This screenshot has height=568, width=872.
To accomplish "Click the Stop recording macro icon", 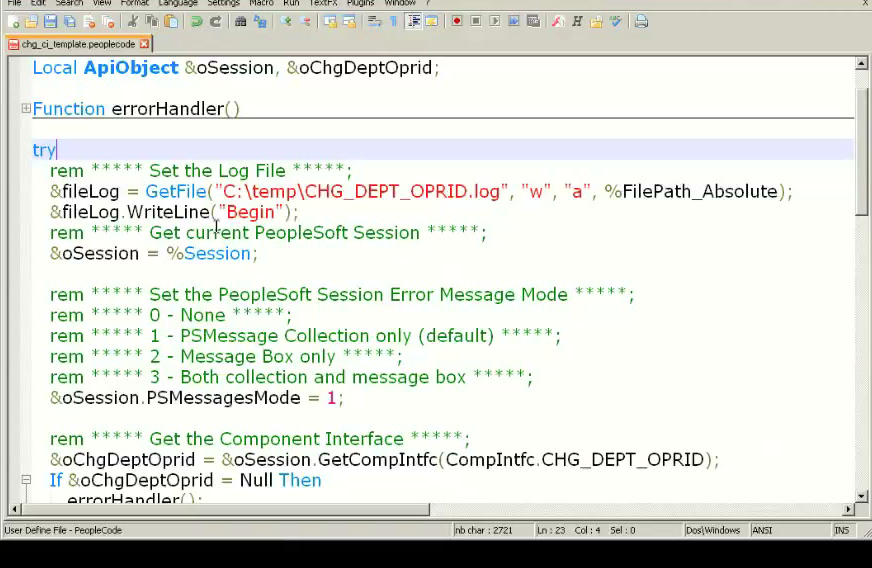I will (475, 22).
